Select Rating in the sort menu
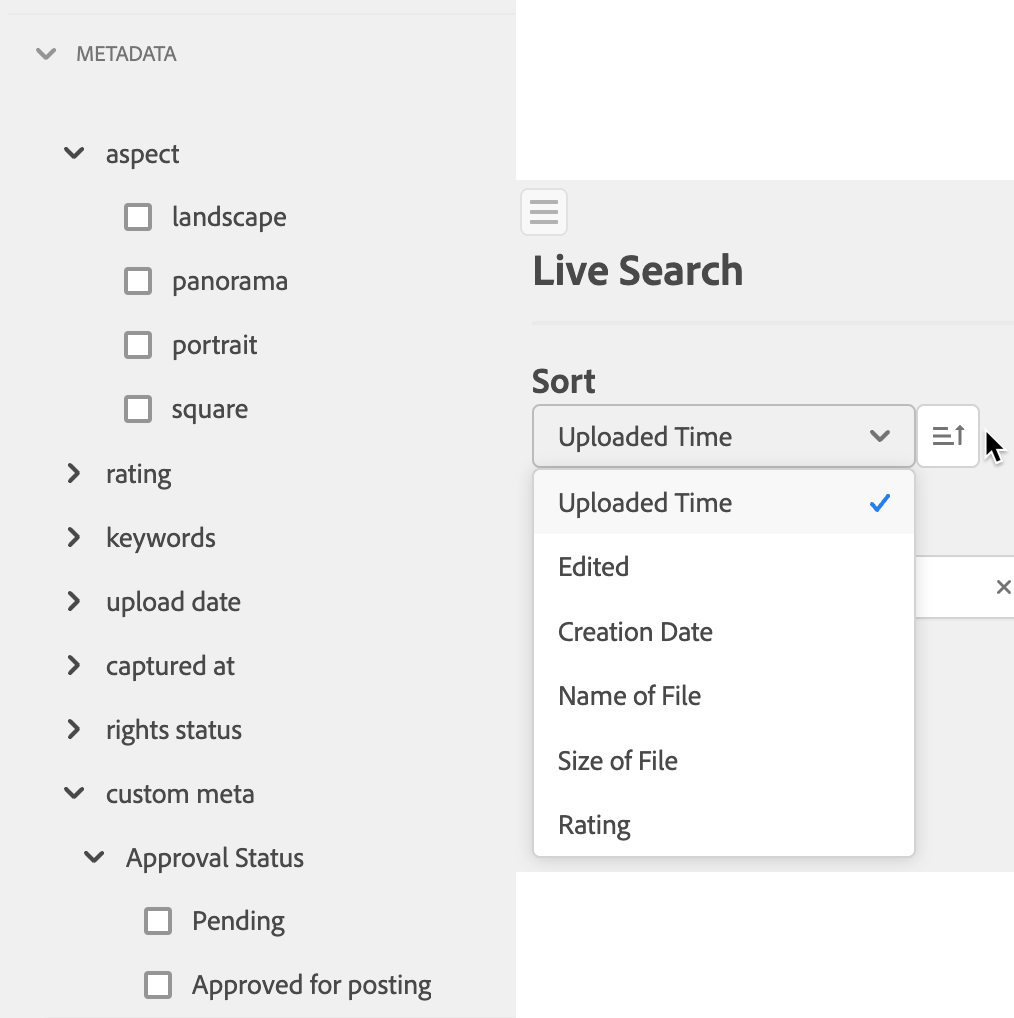The height and width of the screenshot is (1018, 1014). coord(594,825)
